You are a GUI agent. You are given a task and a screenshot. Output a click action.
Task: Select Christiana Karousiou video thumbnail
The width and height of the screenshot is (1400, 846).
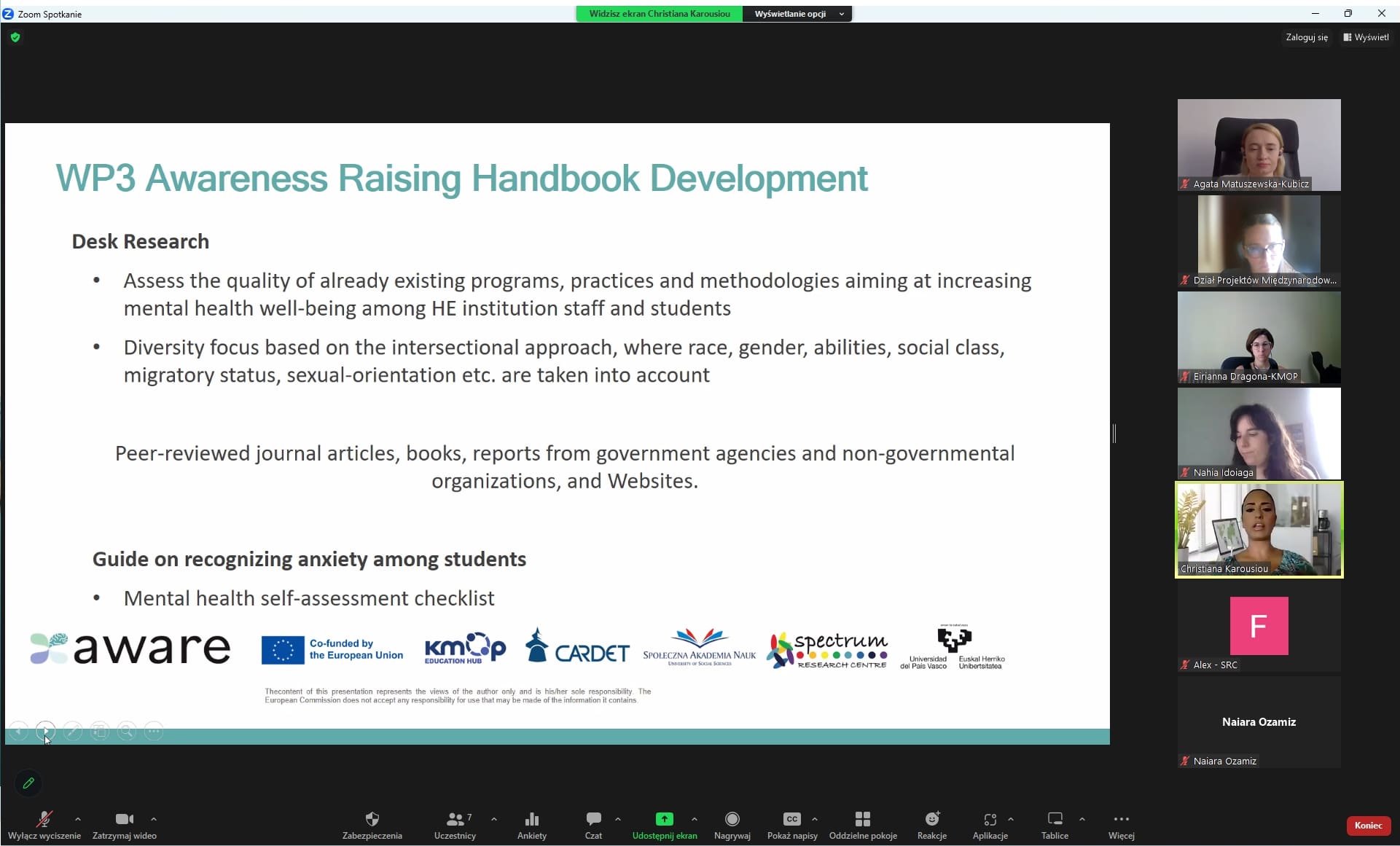pos(1259,530)
